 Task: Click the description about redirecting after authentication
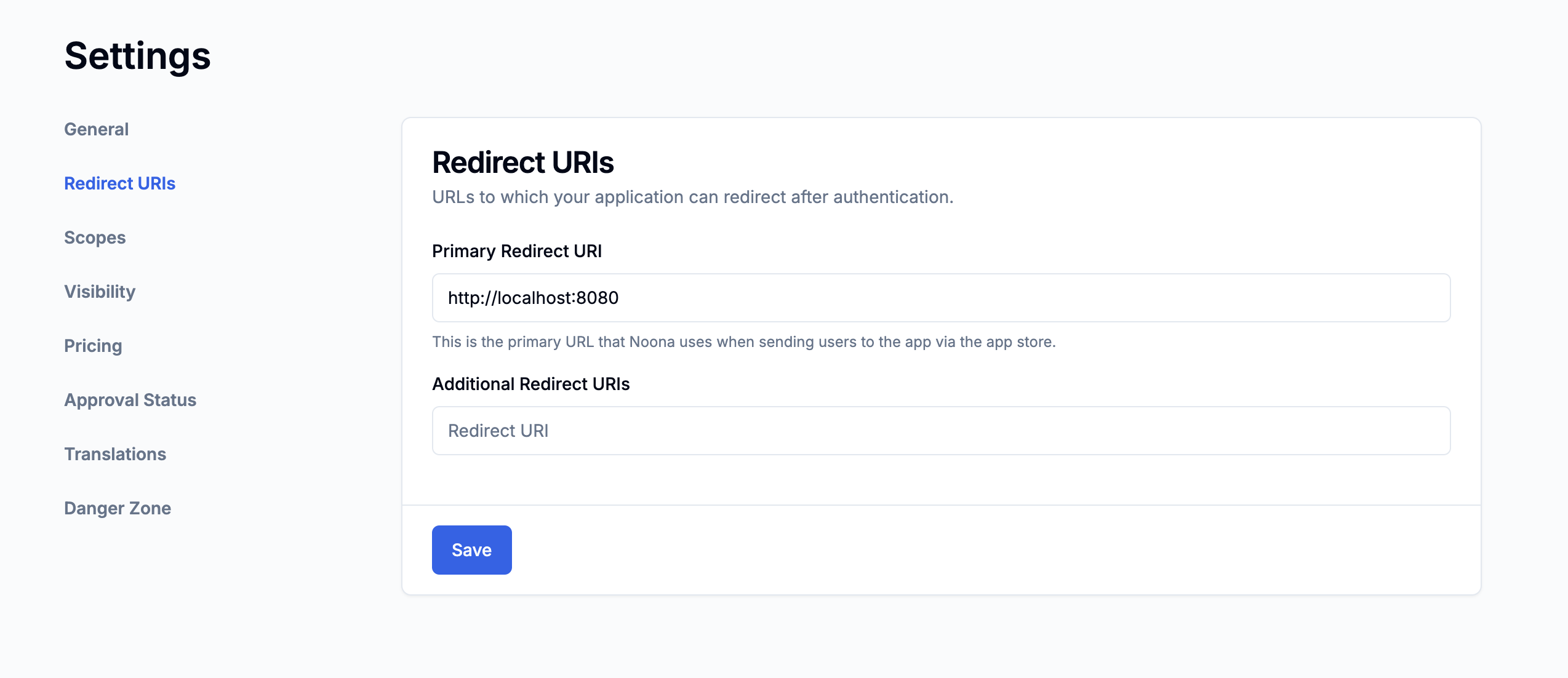point(692,197)
